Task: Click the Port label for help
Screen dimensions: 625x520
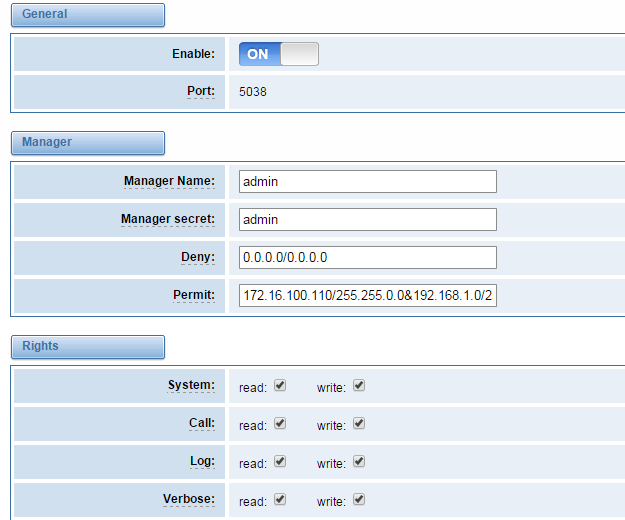Action: point(201,91)
